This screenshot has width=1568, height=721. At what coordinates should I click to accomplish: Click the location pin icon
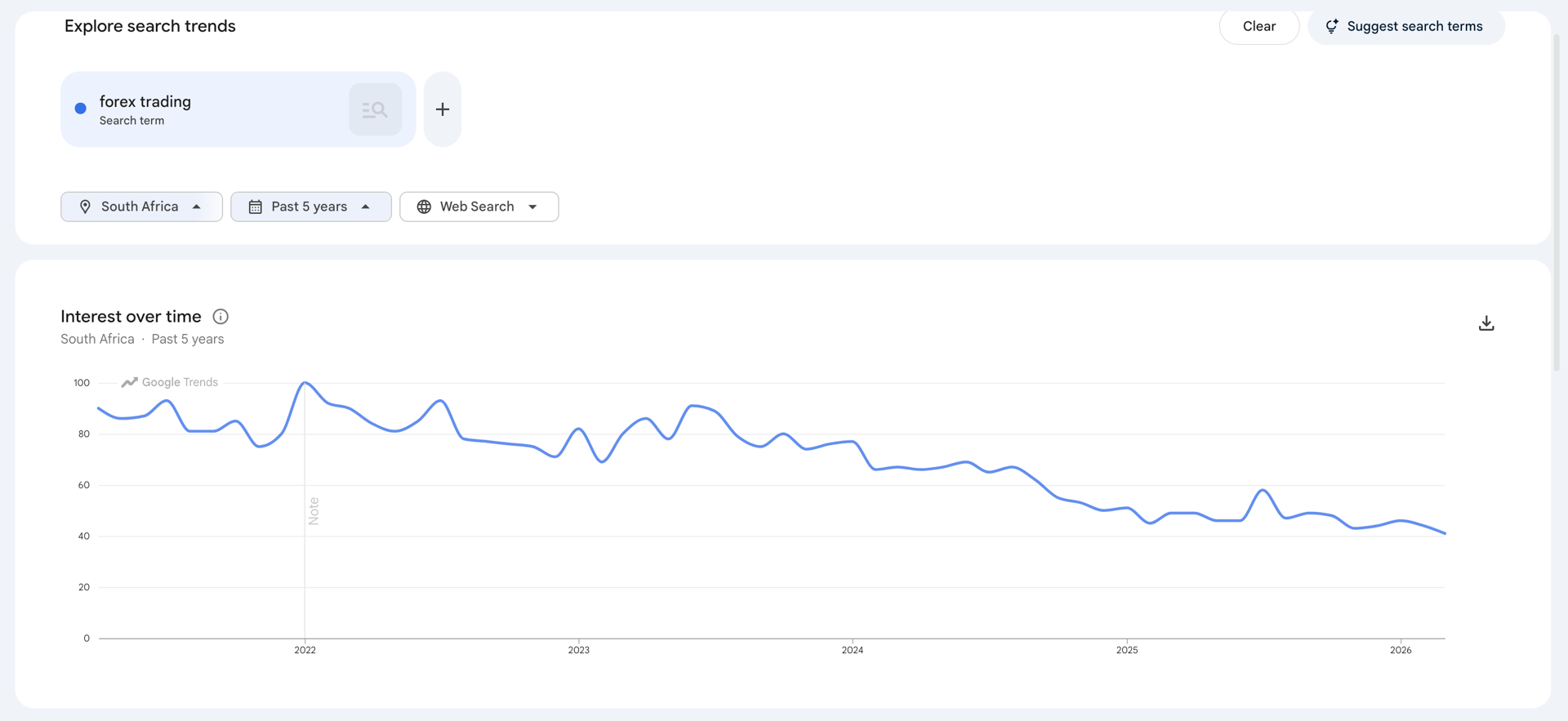pyautogui.click(x=85, y=207)
